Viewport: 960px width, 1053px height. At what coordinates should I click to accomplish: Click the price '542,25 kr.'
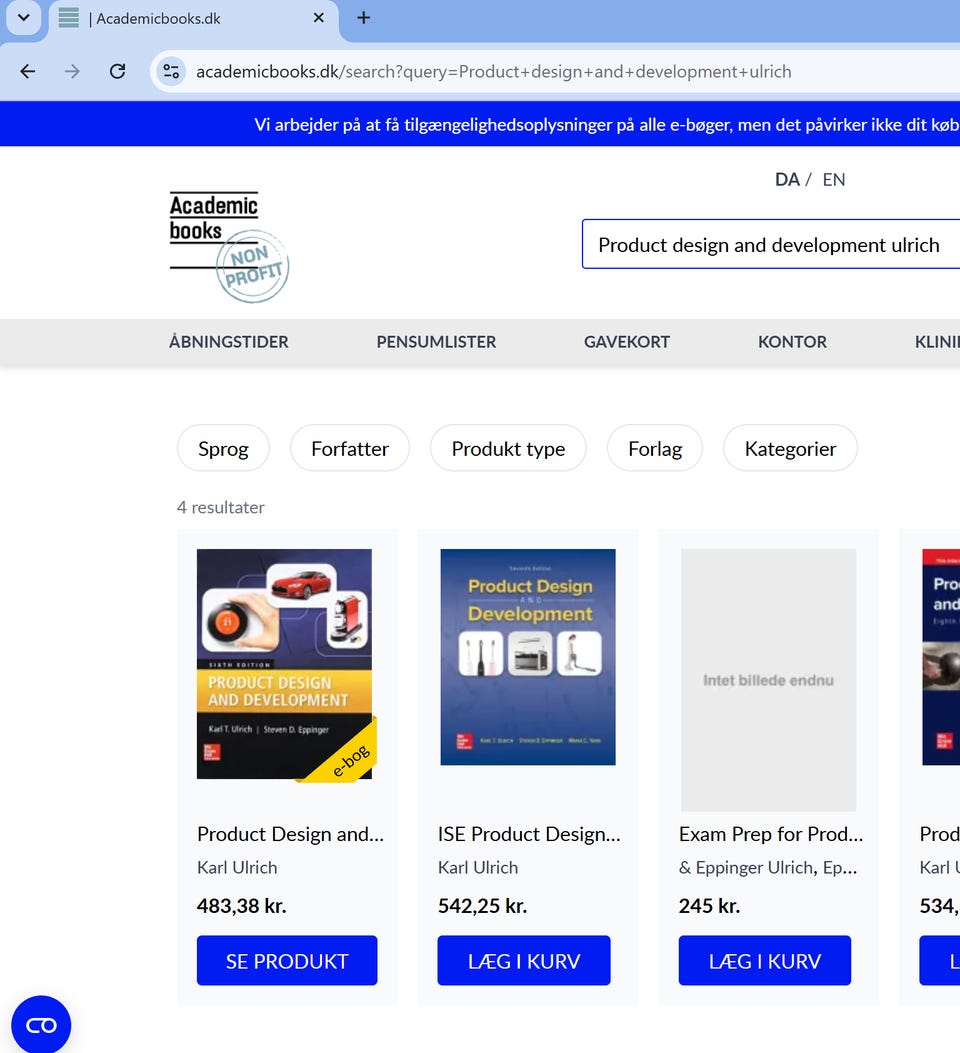(483, 906)
